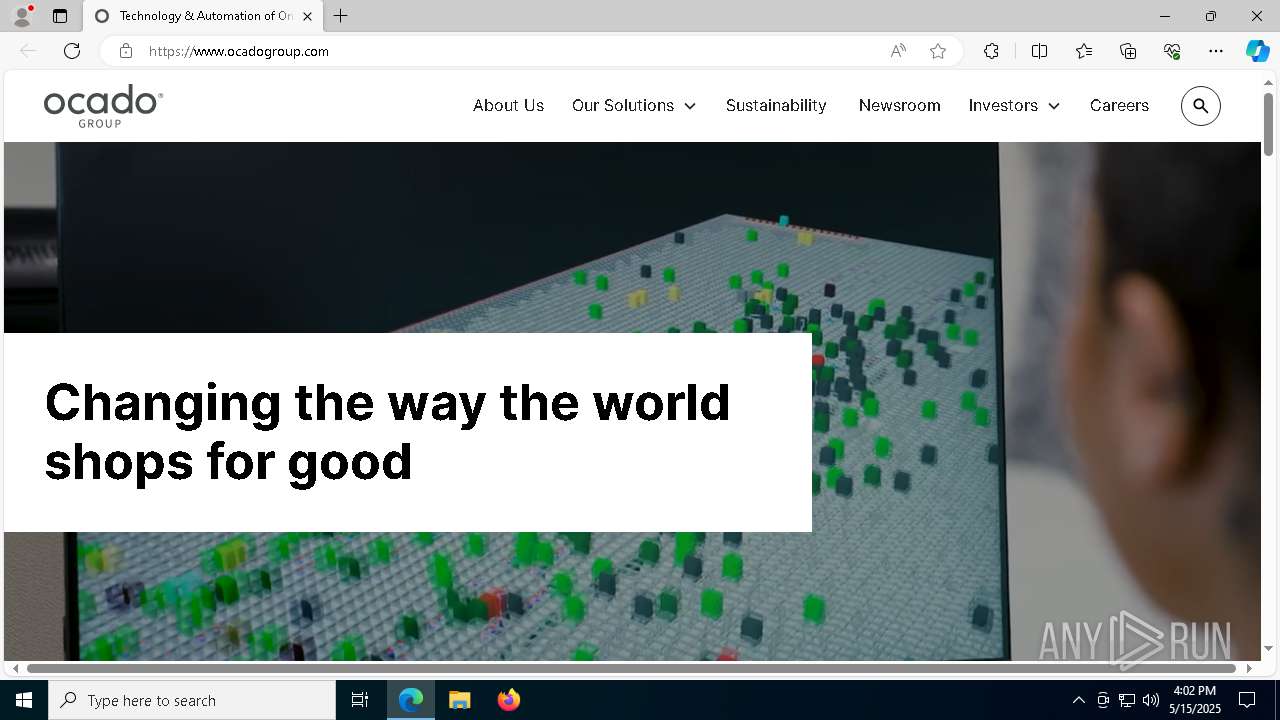Screen dimensions: 1280x720
Task: Click the taskbar search box
Action: [192, 700]
